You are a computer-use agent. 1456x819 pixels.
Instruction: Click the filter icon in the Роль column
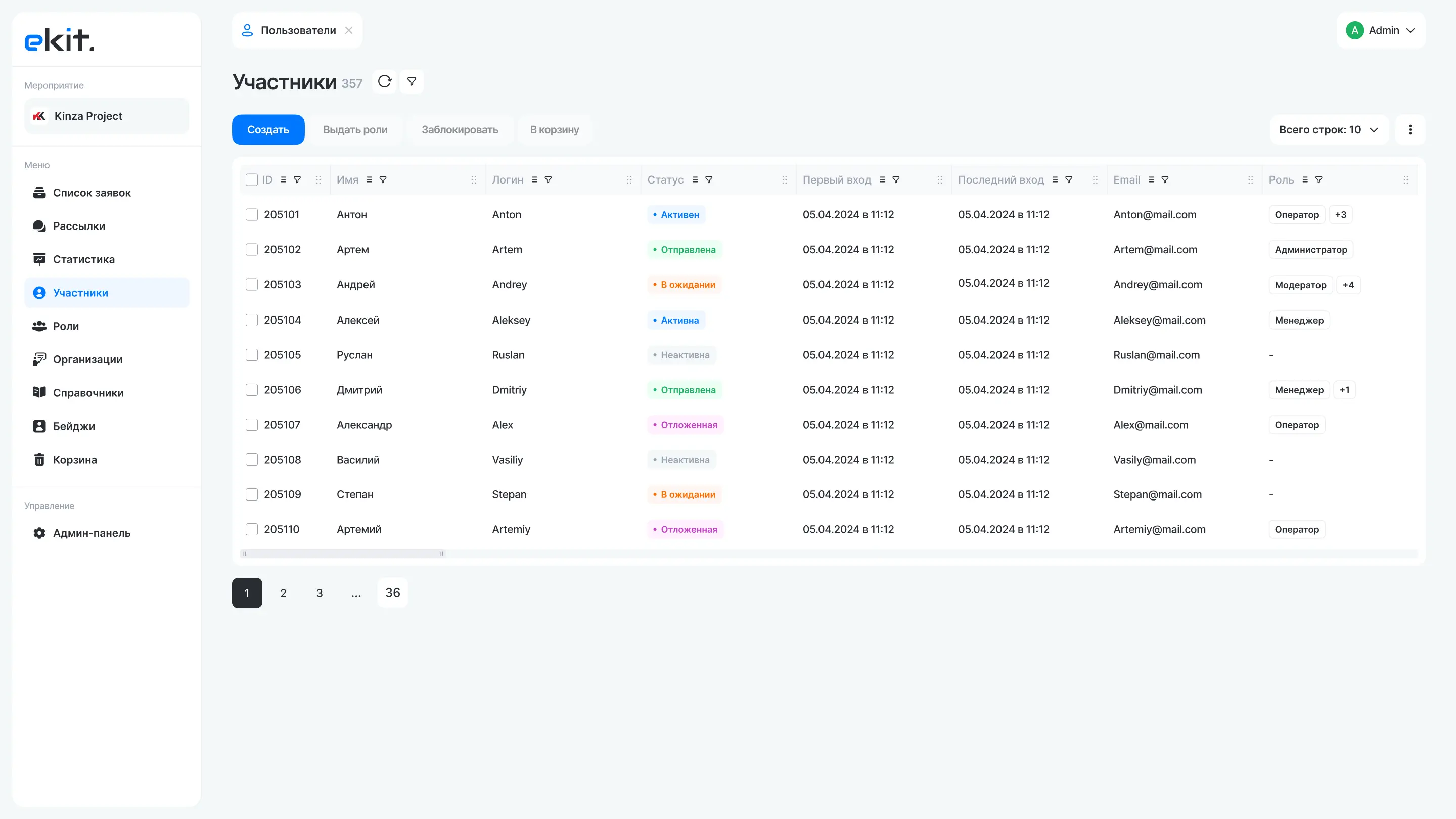[1318, 180]
